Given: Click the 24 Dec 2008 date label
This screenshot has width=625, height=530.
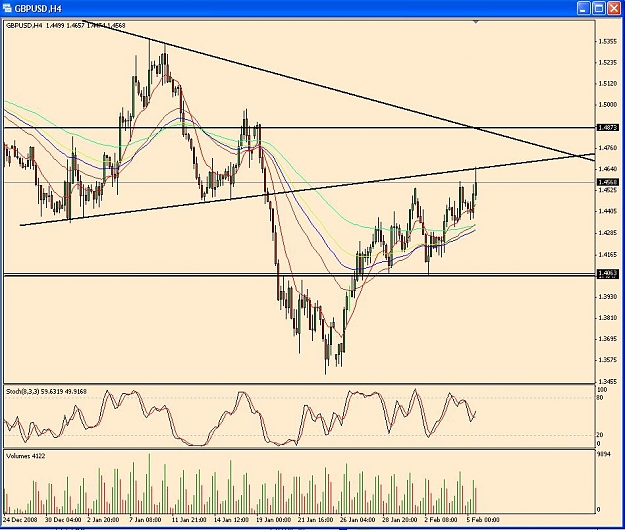Looking at the screenshot, I should pos(20,520).
